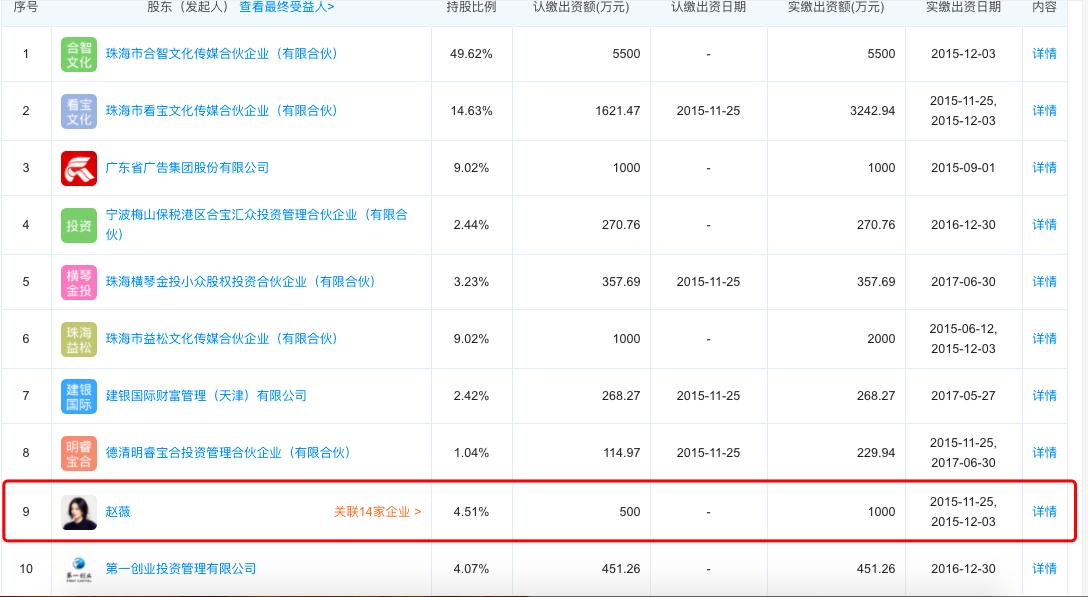Open 查看最终受益人 link in header
Image resolution: width=1088 pixels, height=597 pixels.
287,7
